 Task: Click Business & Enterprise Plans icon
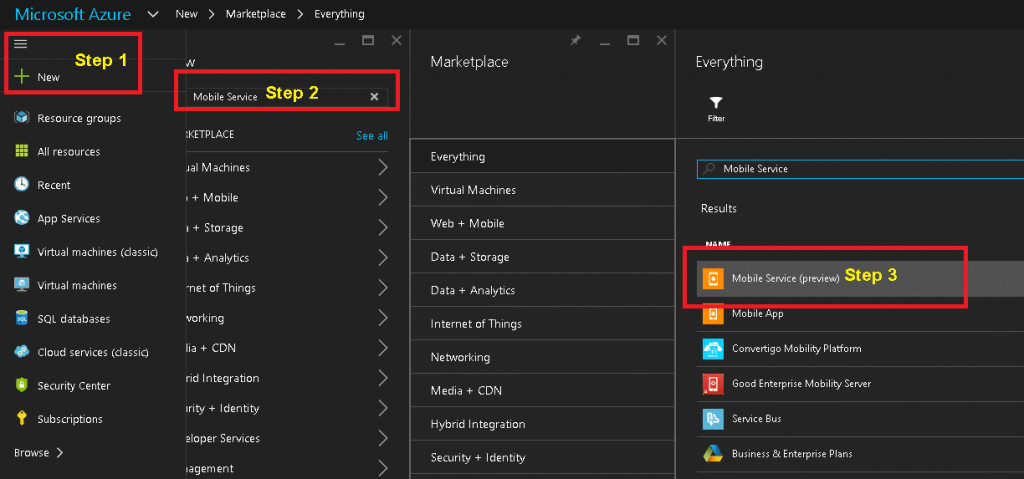(713, 454)
